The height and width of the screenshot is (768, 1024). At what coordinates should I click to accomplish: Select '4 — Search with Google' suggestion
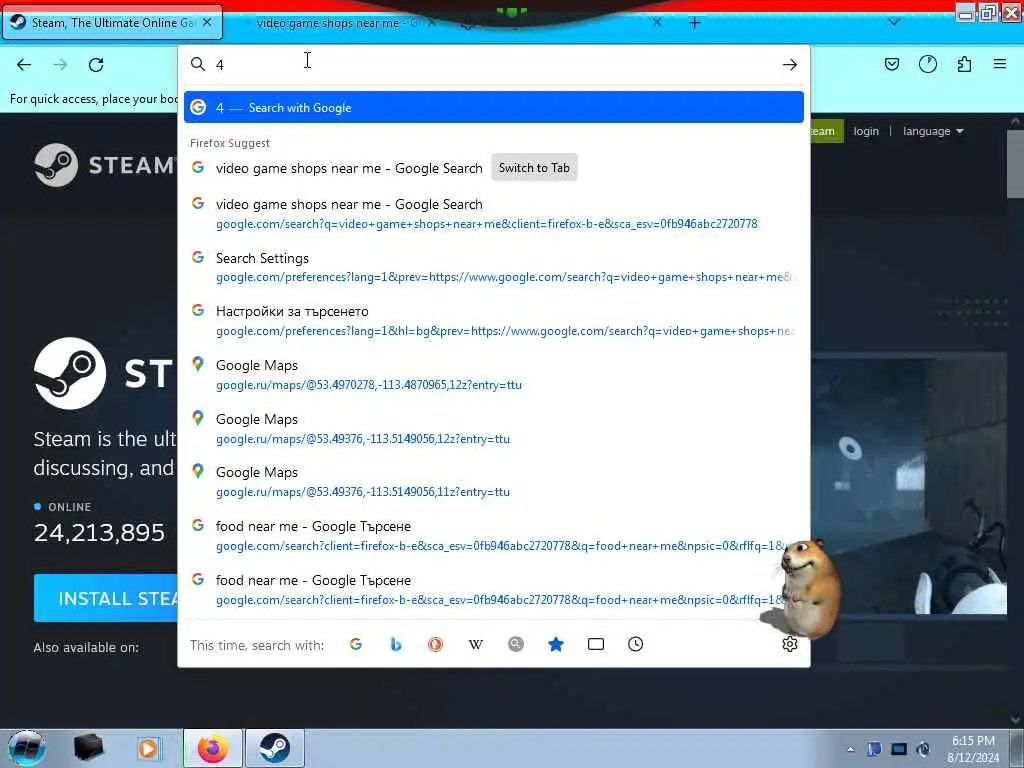click(494, 107)
